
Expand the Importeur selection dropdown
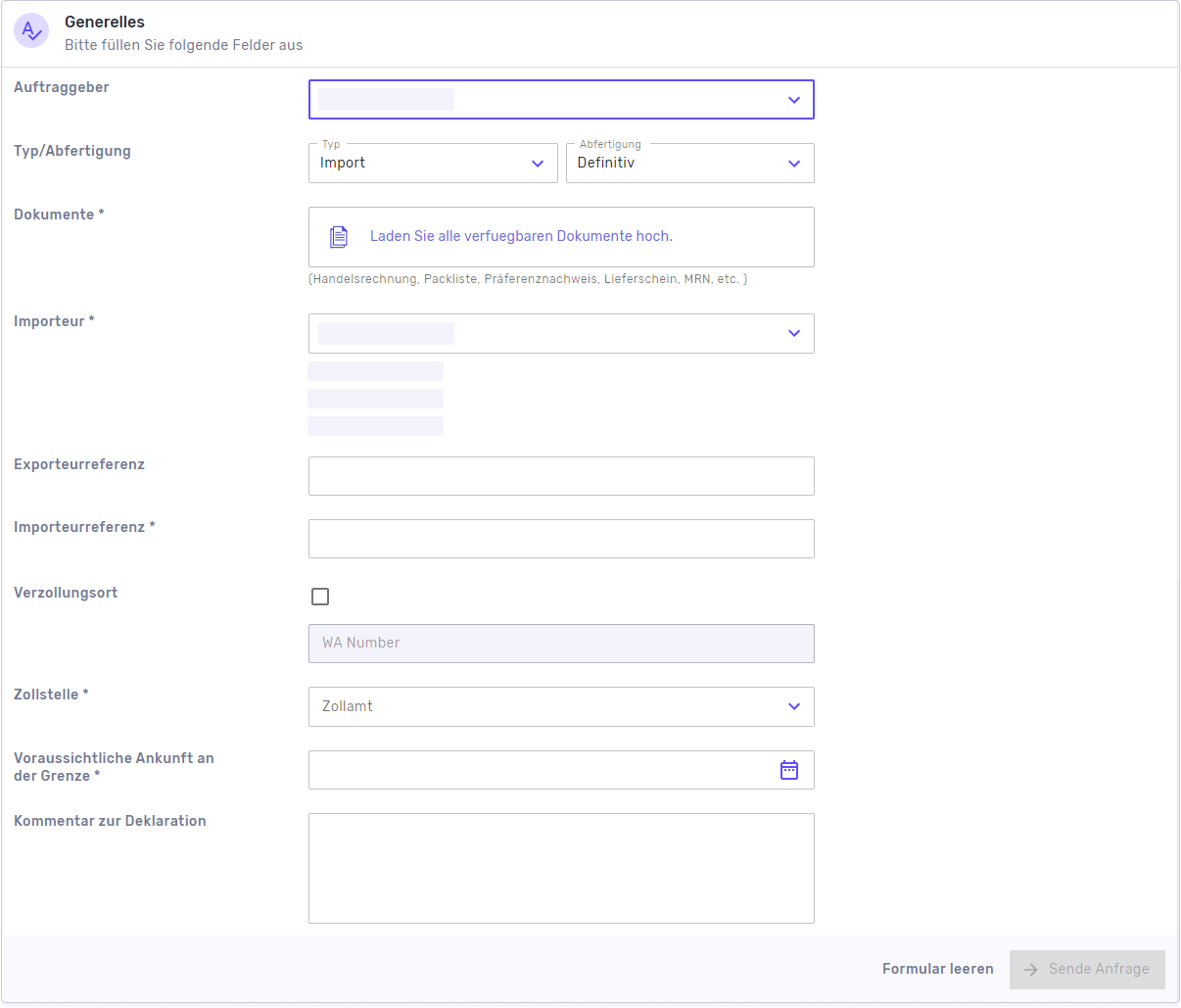click(561, 333)
